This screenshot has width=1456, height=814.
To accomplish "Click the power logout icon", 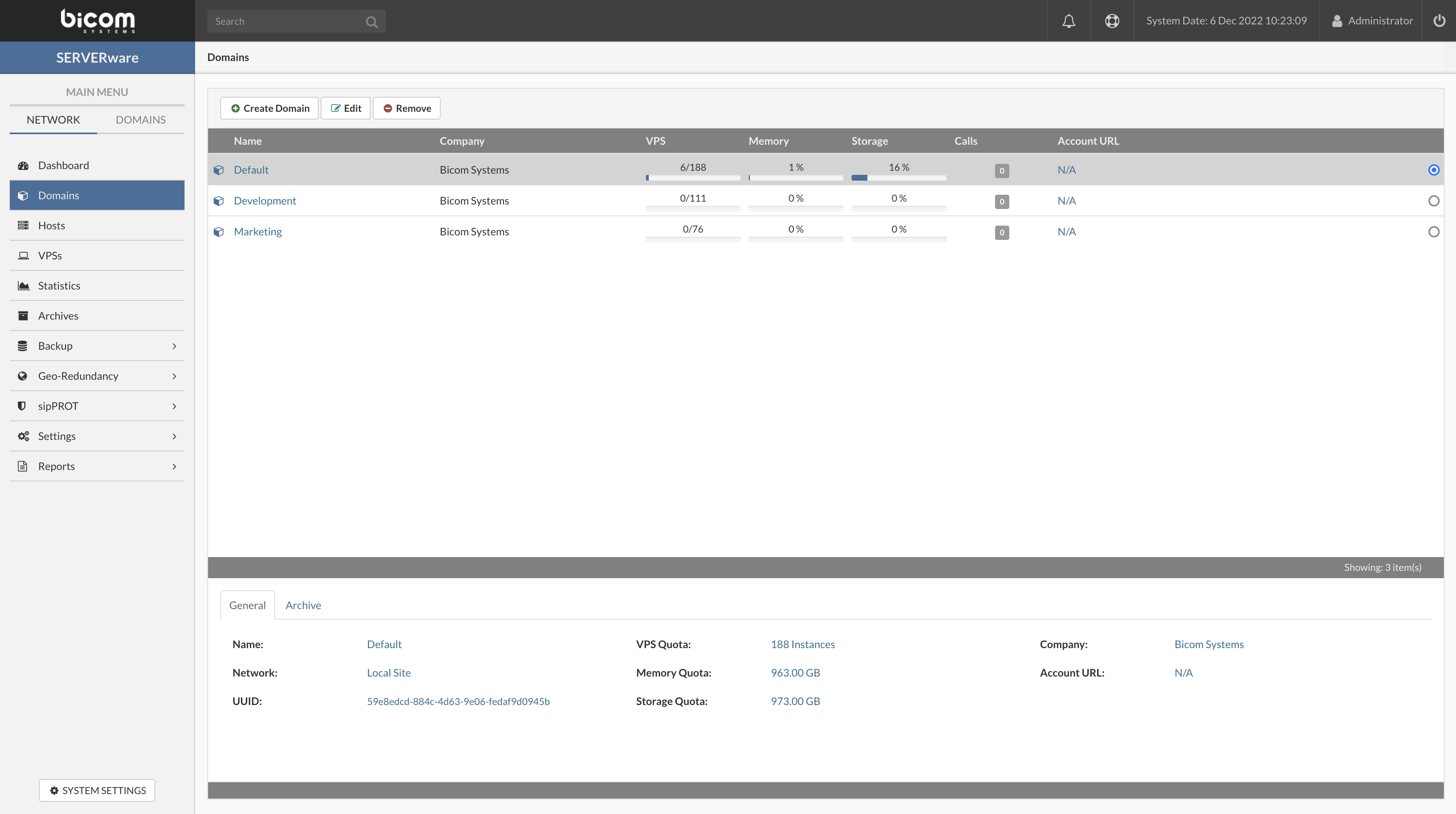I will [x=1439, y=21].
